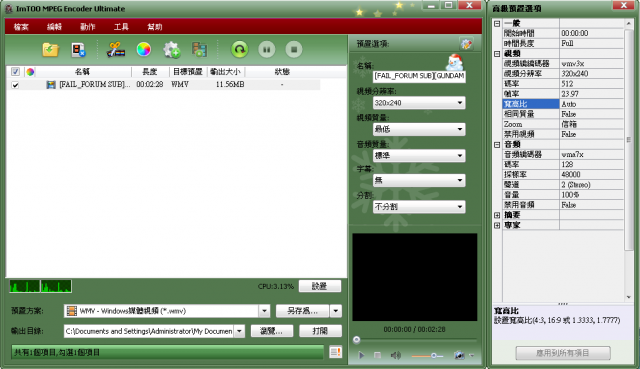Open the video quality 最低 dropdown
The image size is (640, 369).
pyautogui.click(x=419, y=129)
